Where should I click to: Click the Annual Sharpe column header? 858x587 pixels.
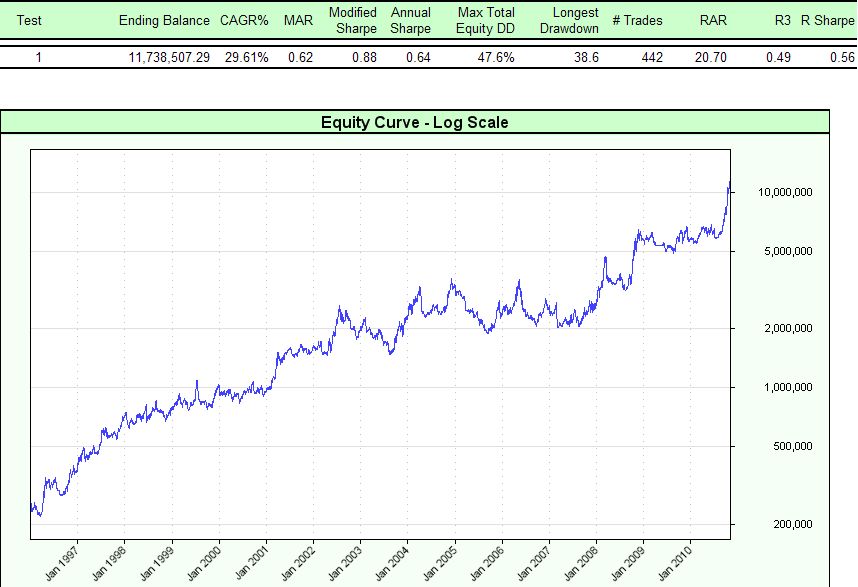click(x=410, y=20)
